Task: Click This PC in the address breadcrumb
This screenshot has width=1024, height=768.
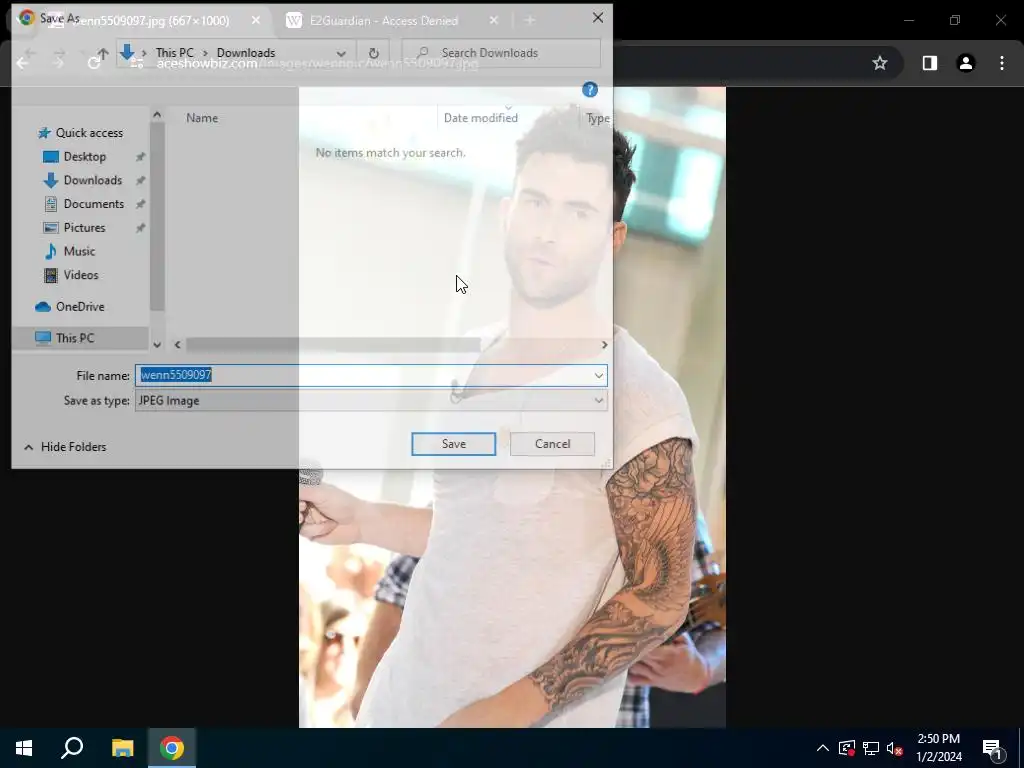Action: [x=174, y=53]
